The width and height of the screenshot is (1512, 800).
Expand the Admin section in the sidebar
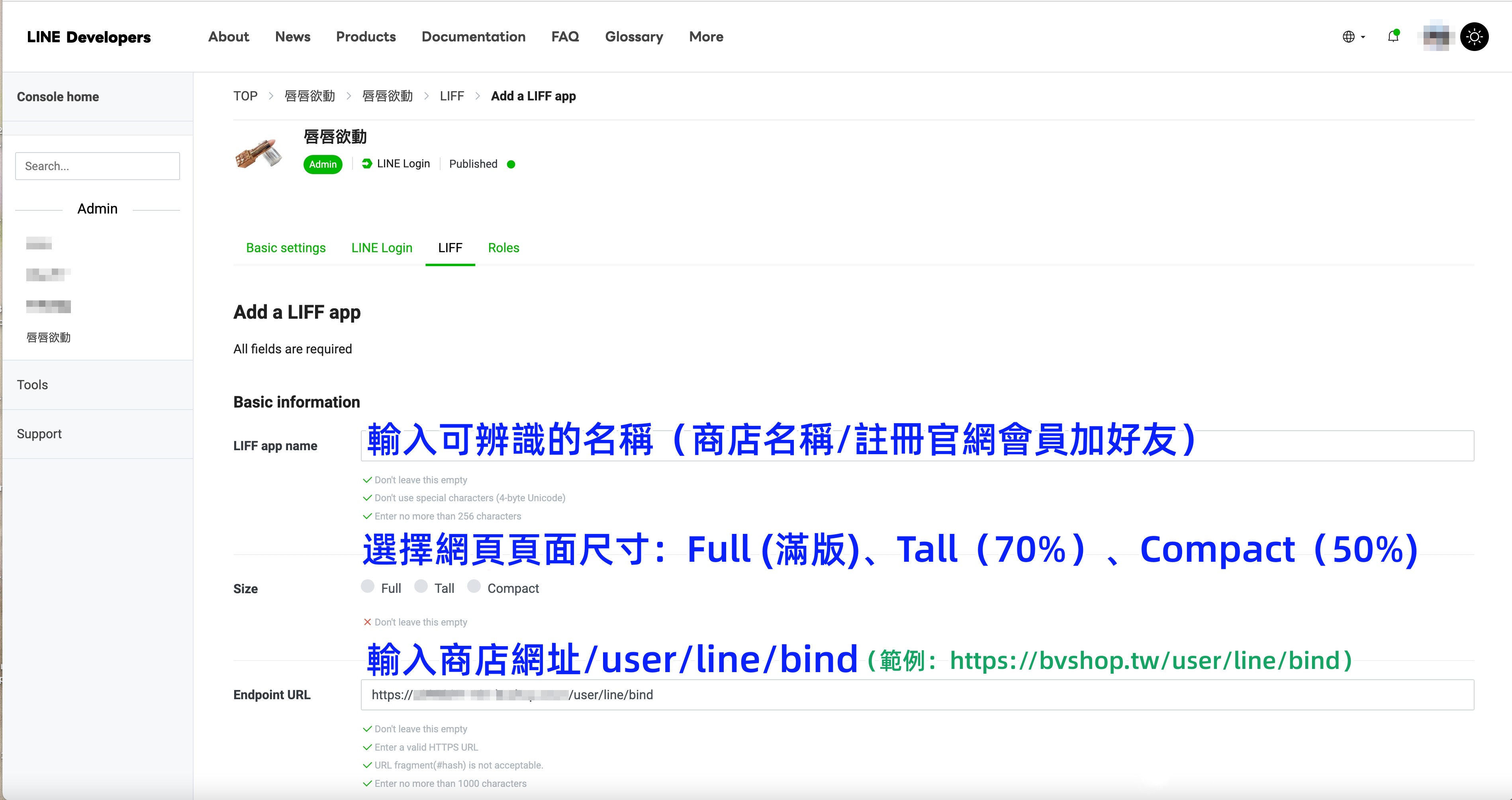coord(98,208)
